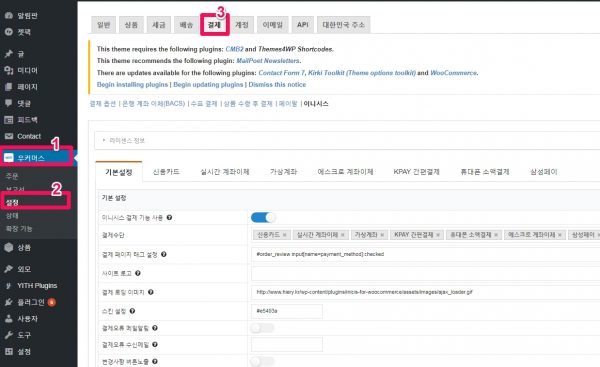Enable the 결제오류 메일알림 switch
The image size is (600, 367).
click(x=262, y=328)
